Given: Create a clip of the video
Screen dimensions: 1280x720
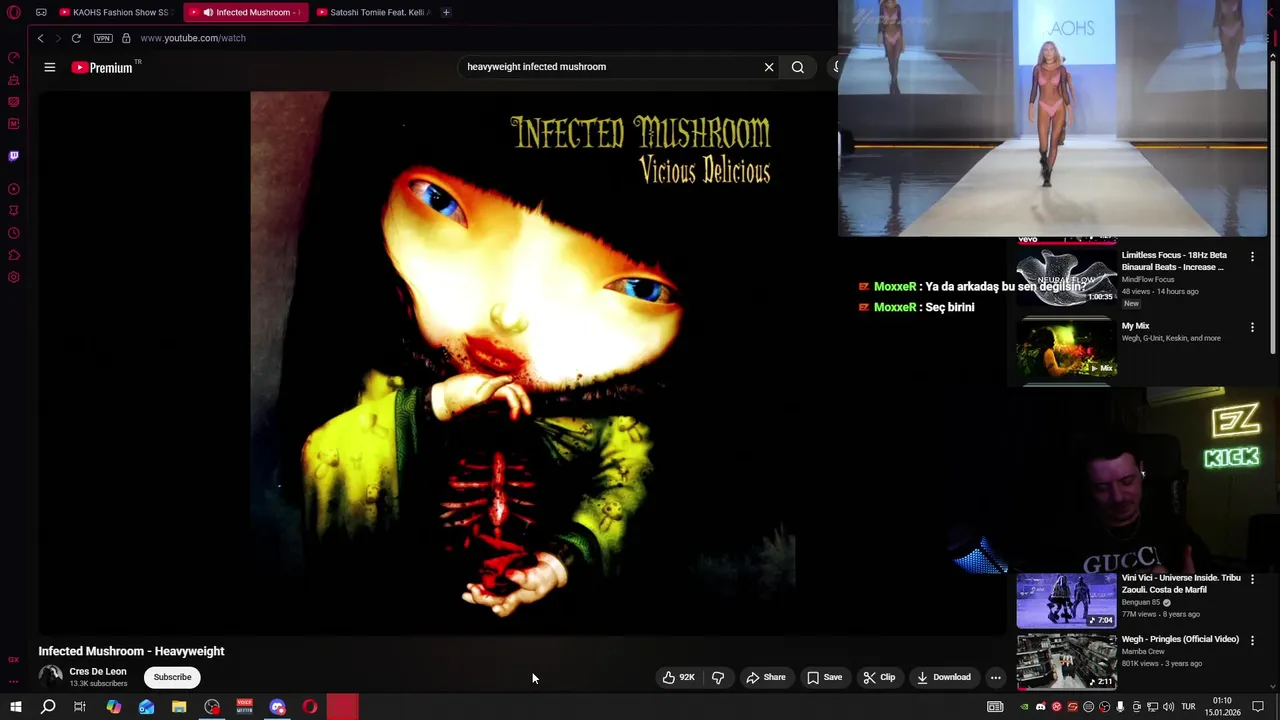Looking at the screenshot, I should [879, 677].
